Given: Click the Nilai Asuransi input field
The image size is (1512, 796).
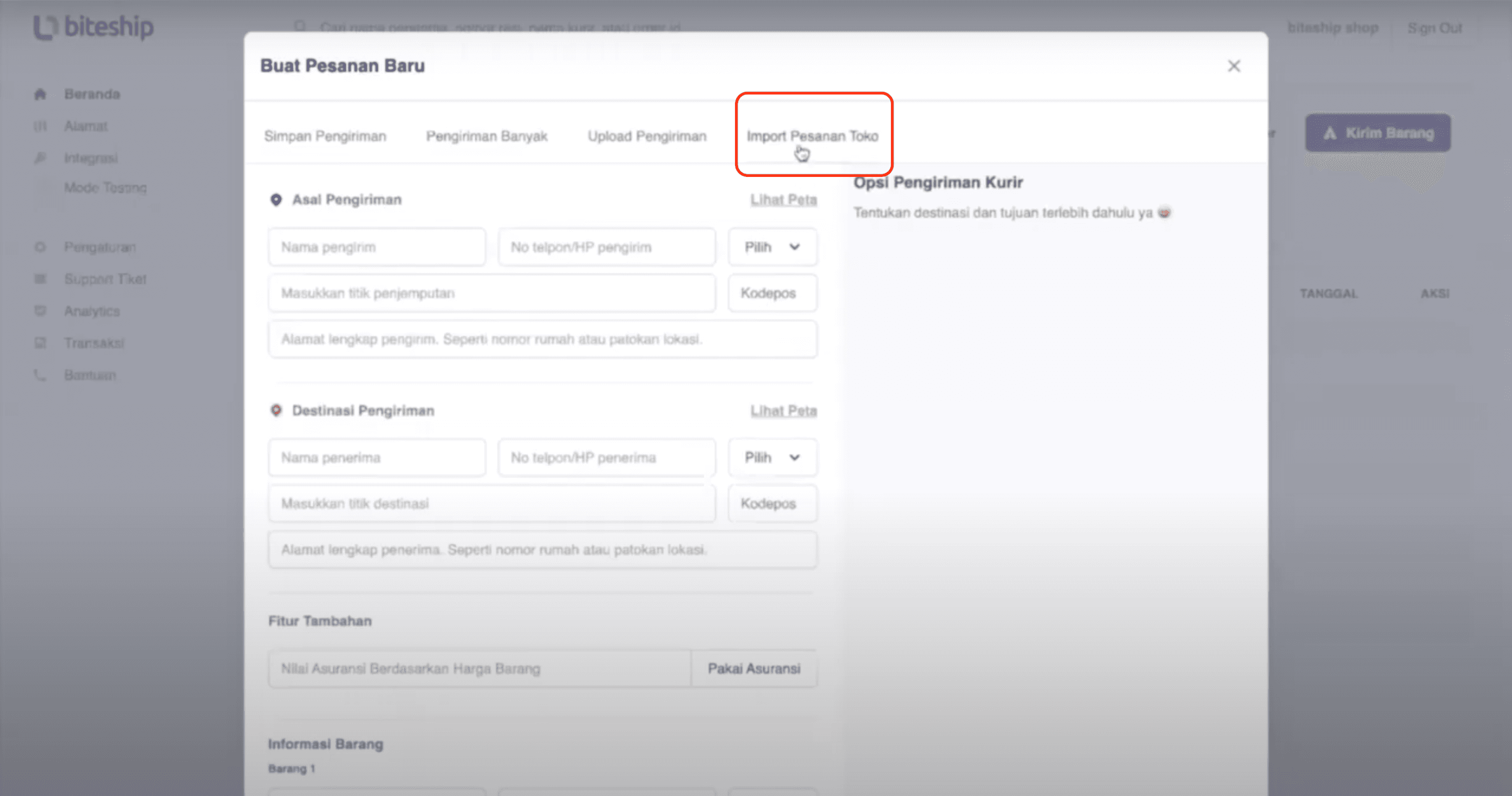Looking at the screenshot, I should pyautogui.click(x=479, y=668).
